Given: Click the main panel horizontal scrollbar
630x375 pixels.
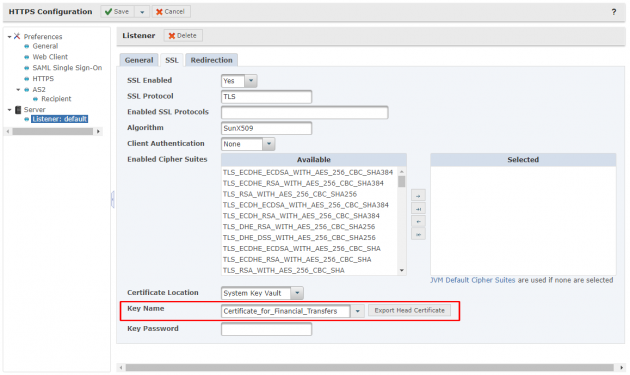Looking at the screenshot, I should click(x=370, y=367).
